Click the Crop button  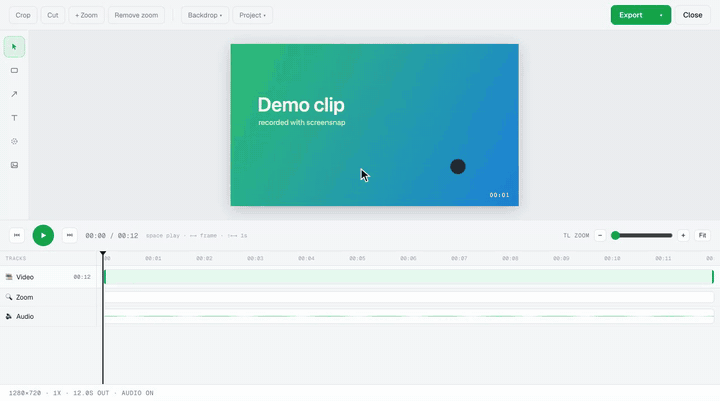tap(23, 15)
